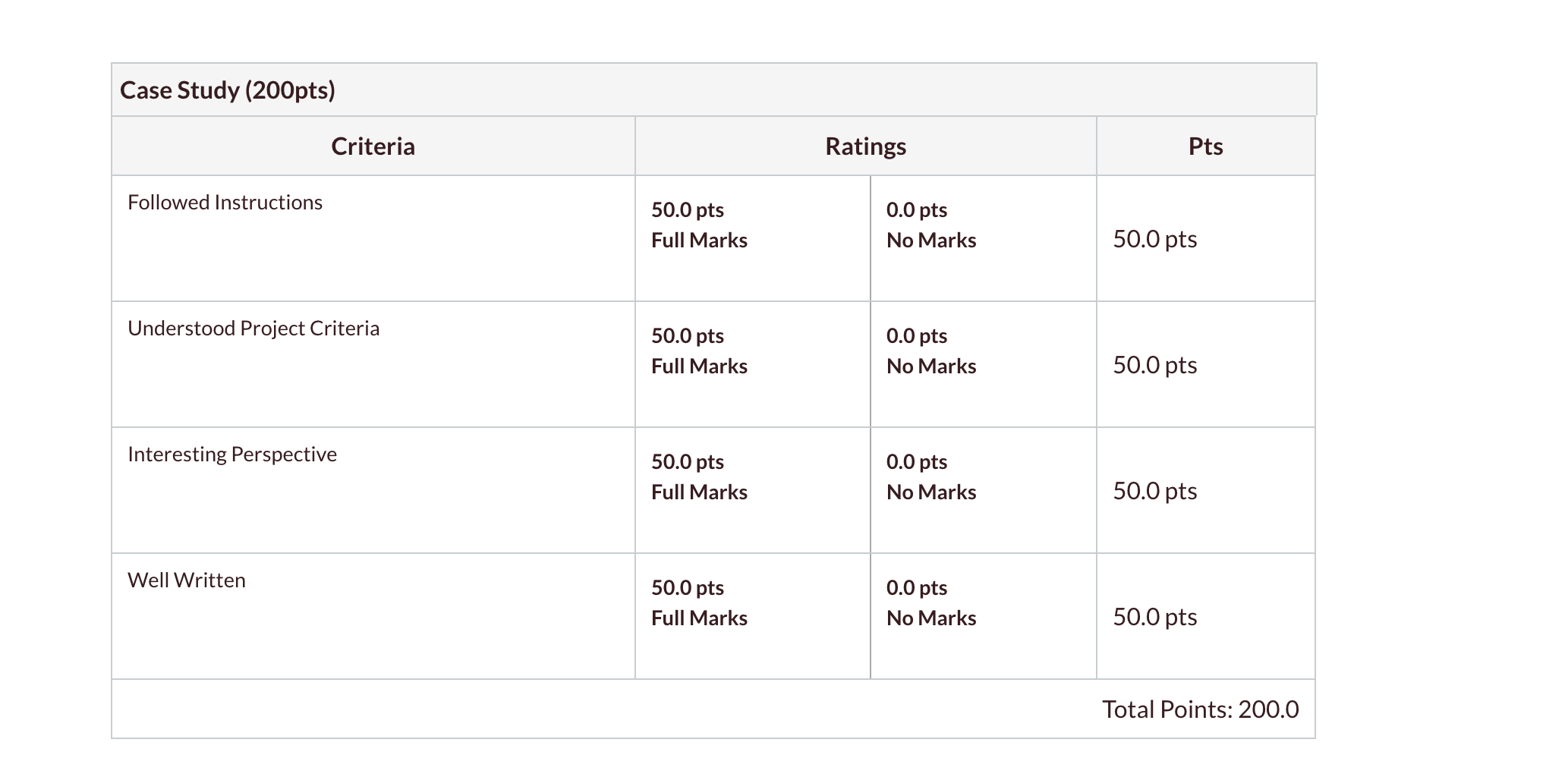The image size is (1568, 777).
Task: Click the 50.0 pts value for Well Written
Action: click(1155, 617)
